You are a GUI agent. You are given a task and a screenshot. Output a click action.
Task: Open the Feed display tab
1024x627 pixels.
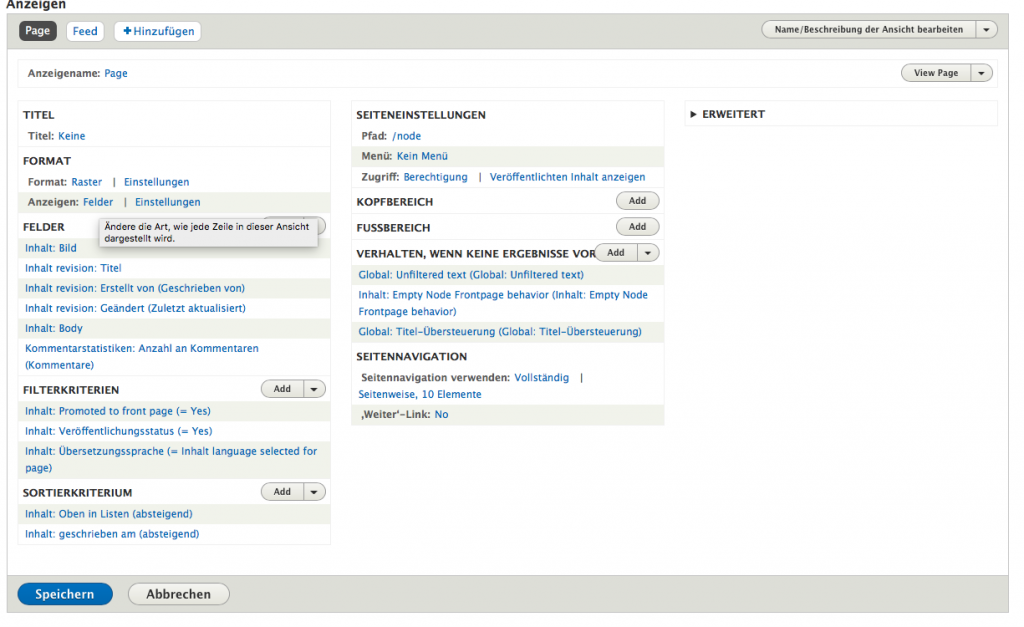[85, 31]
